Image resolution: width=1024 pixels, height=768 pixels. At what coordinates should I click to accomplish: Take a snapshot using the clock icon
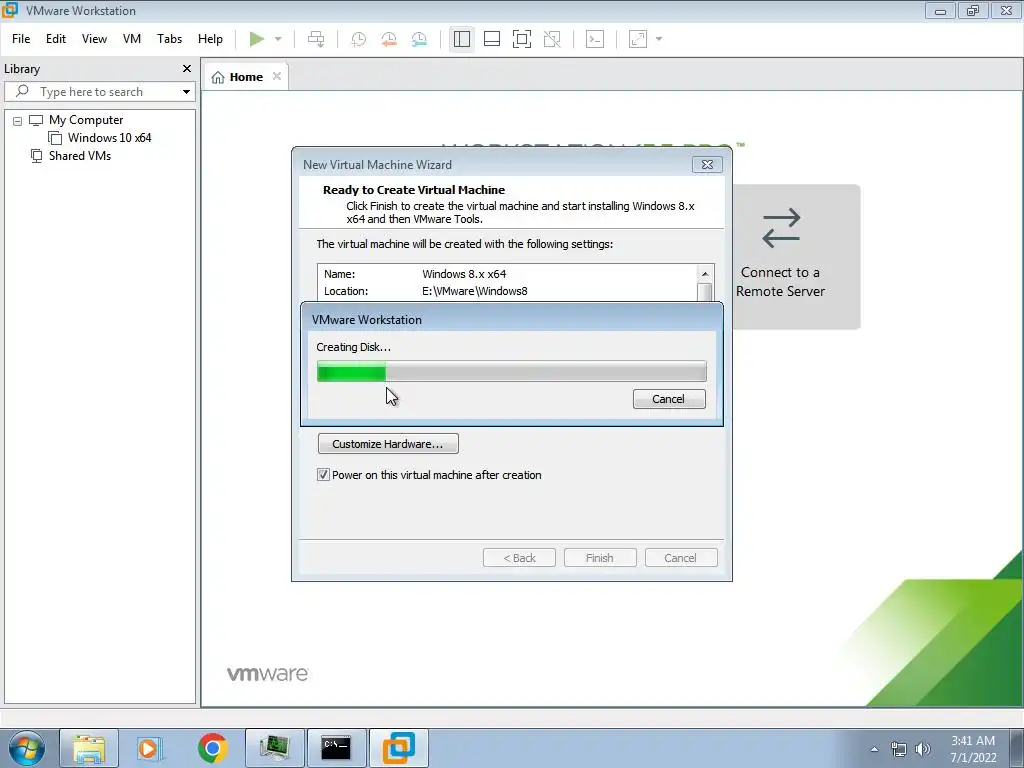359,39
